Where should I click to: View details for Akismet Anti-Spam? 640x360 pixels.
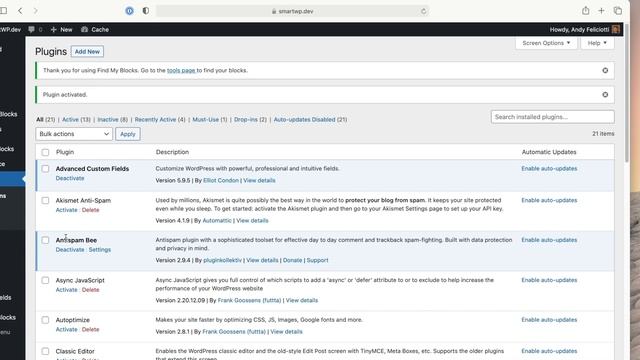(x=252, y=220)
